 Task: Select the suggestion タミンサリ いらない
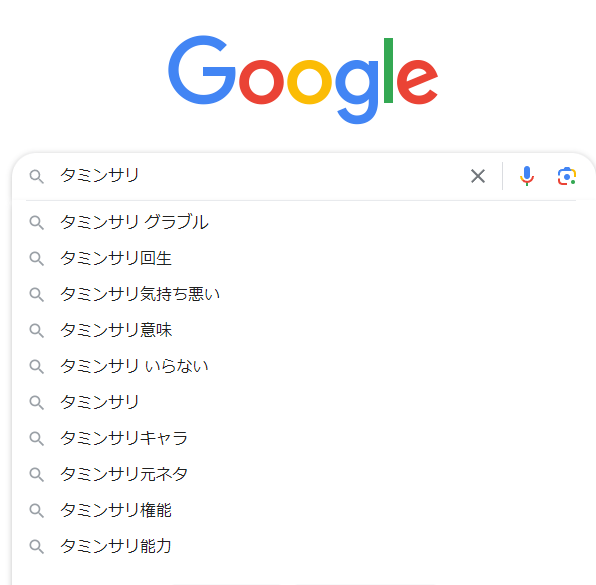click(304, 366)
